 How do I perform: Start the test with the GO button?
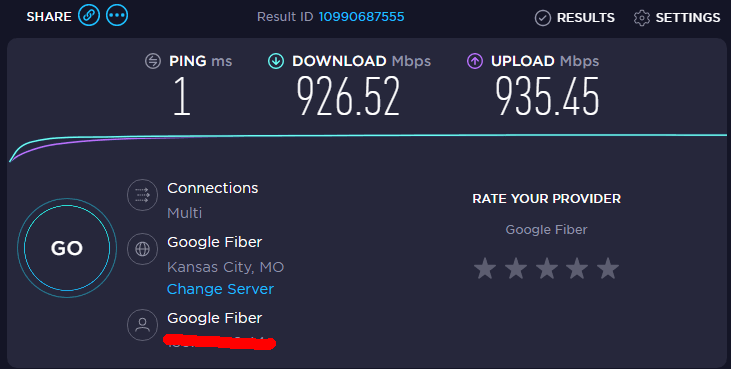pyautogui.click(x=67, y=248)
